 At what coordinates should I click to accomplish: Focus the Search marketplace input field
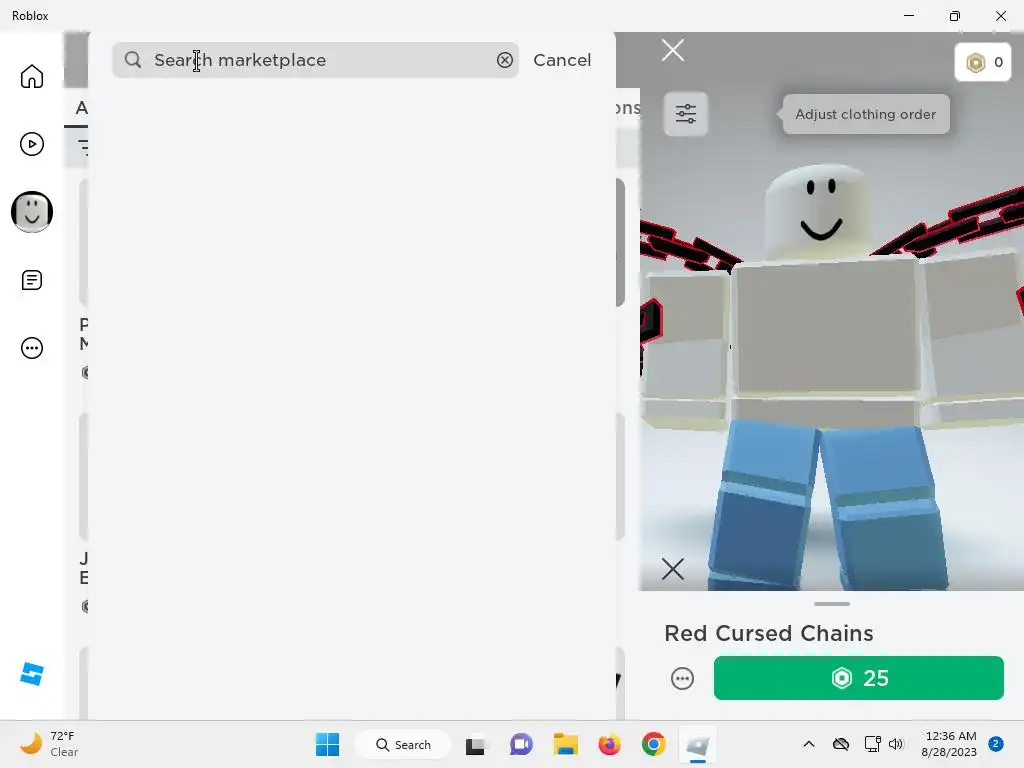315,60
